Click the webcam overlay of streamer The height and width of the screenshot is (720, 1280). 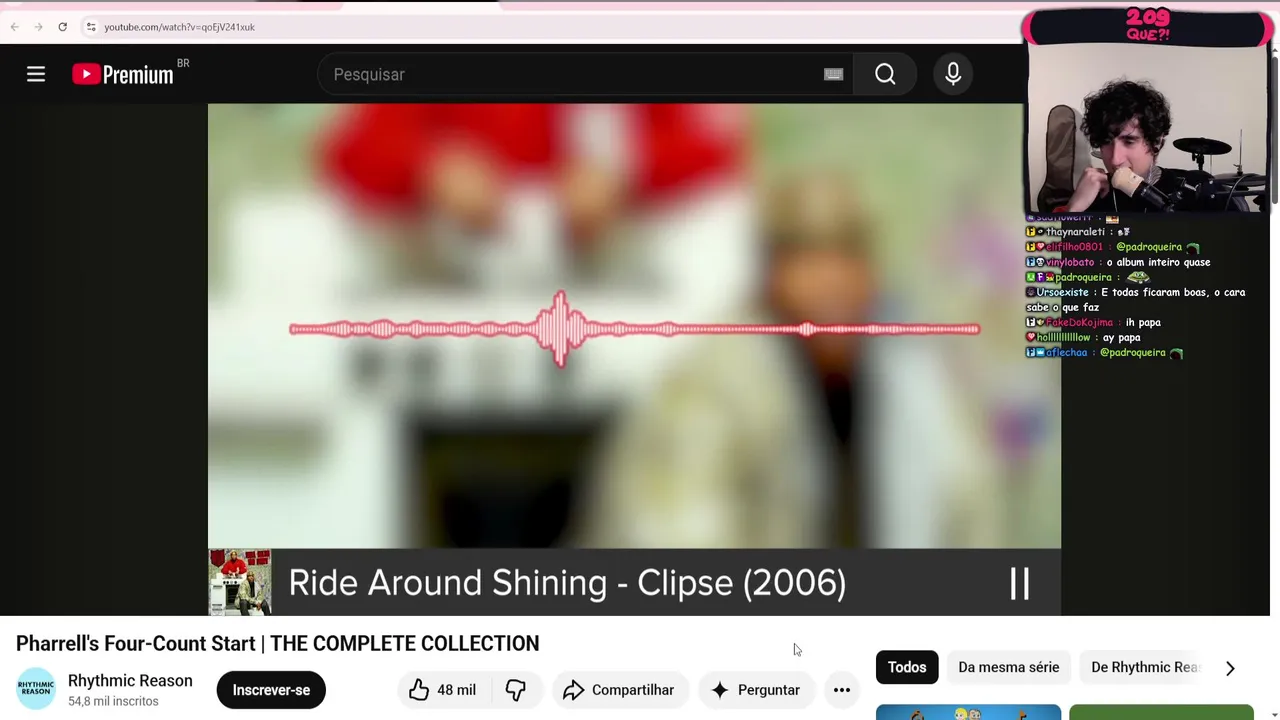pyautogui.click(x=1147, y=128)
